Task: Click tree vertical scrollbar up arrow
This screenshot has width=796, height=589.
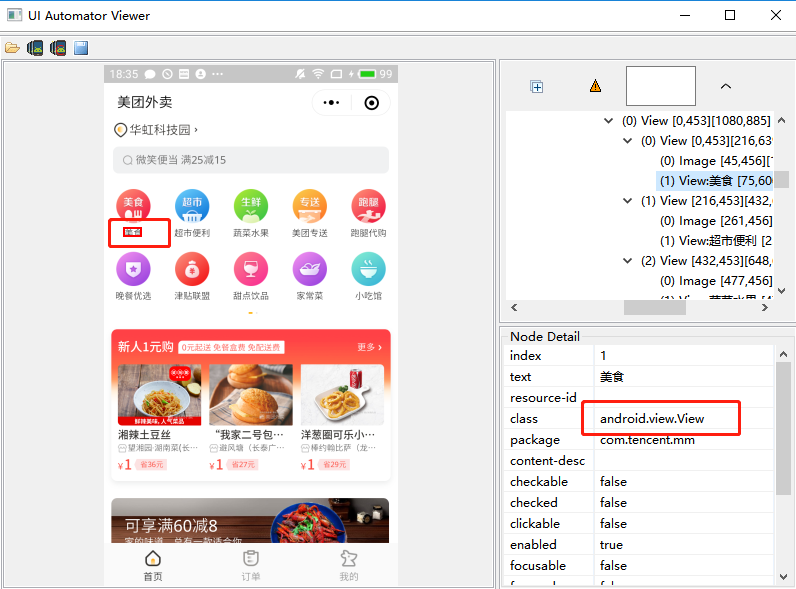Action: [782, 120]
